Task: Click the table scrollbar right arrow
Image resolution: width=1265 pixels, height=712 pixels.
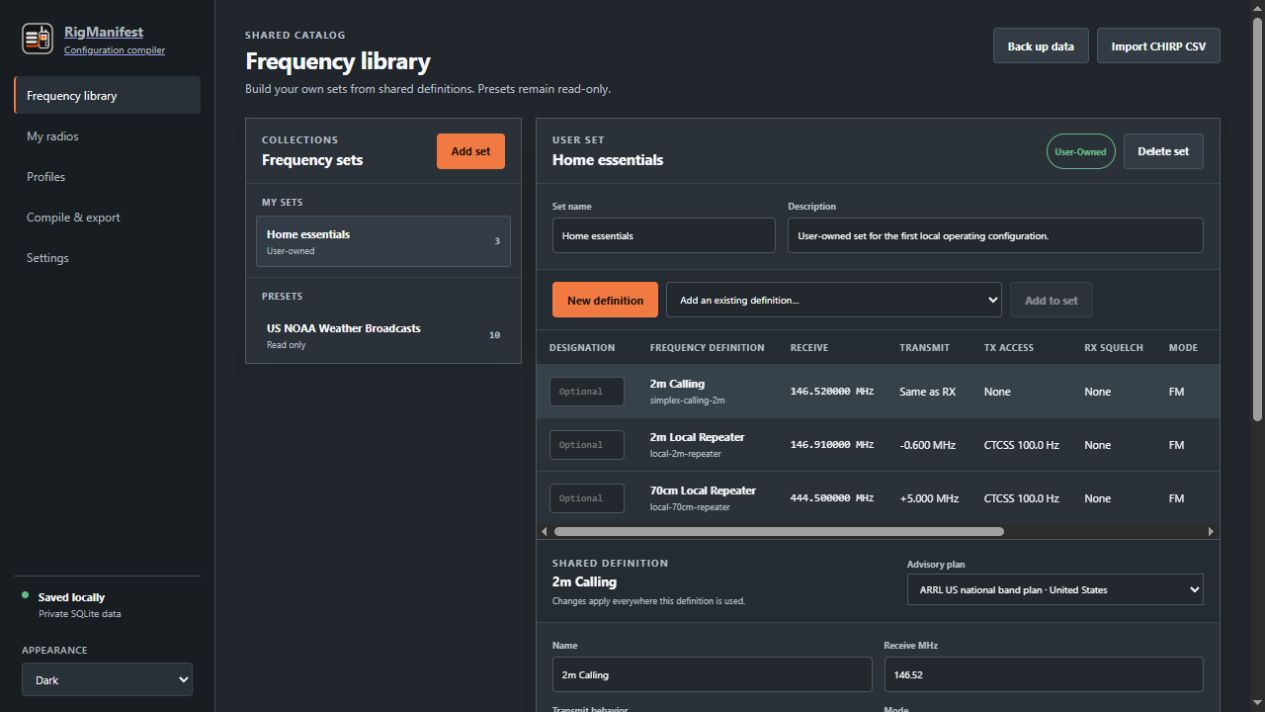Action: click(1212, 532)
